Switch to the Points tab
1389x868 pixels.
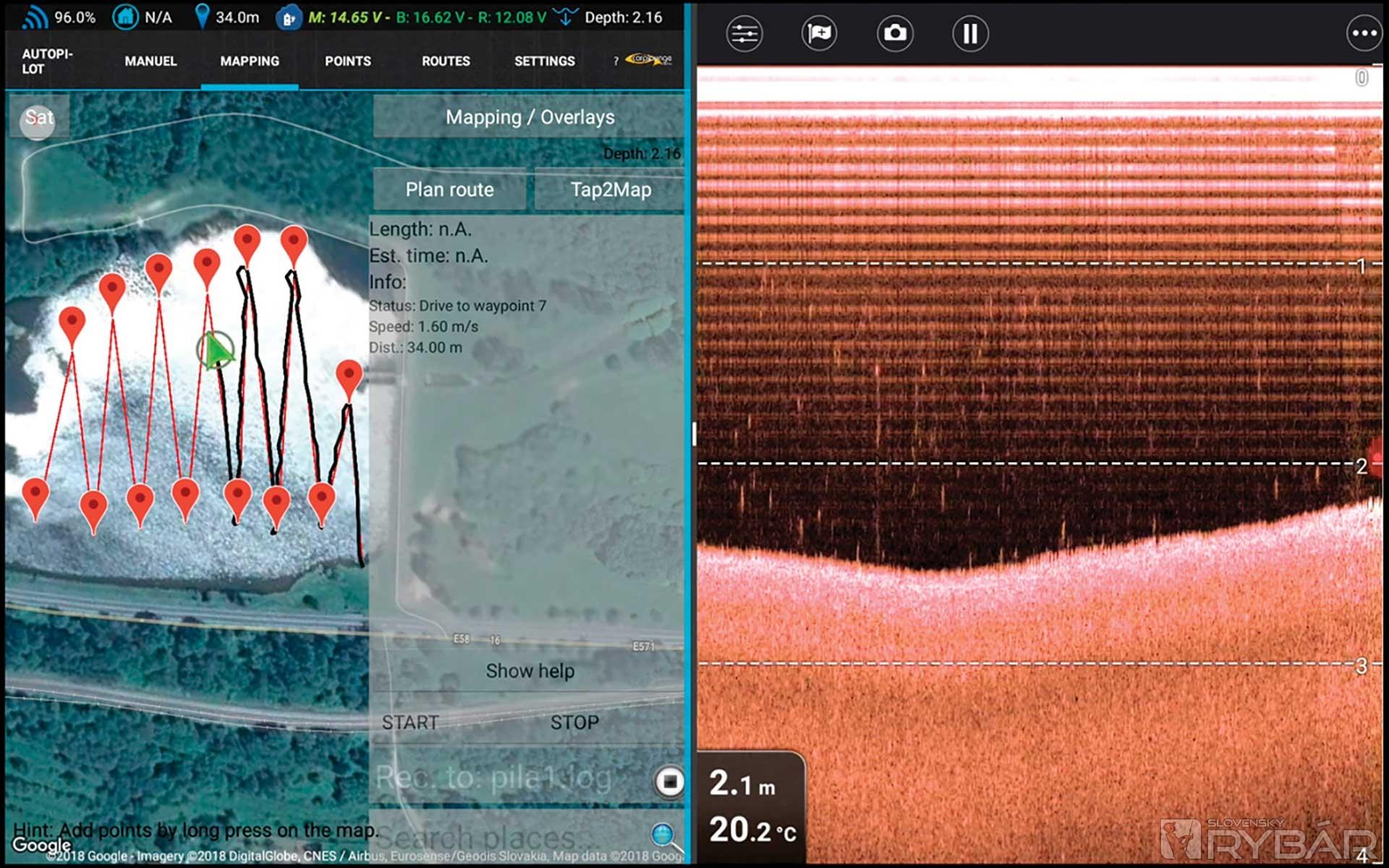pos(347,61)
